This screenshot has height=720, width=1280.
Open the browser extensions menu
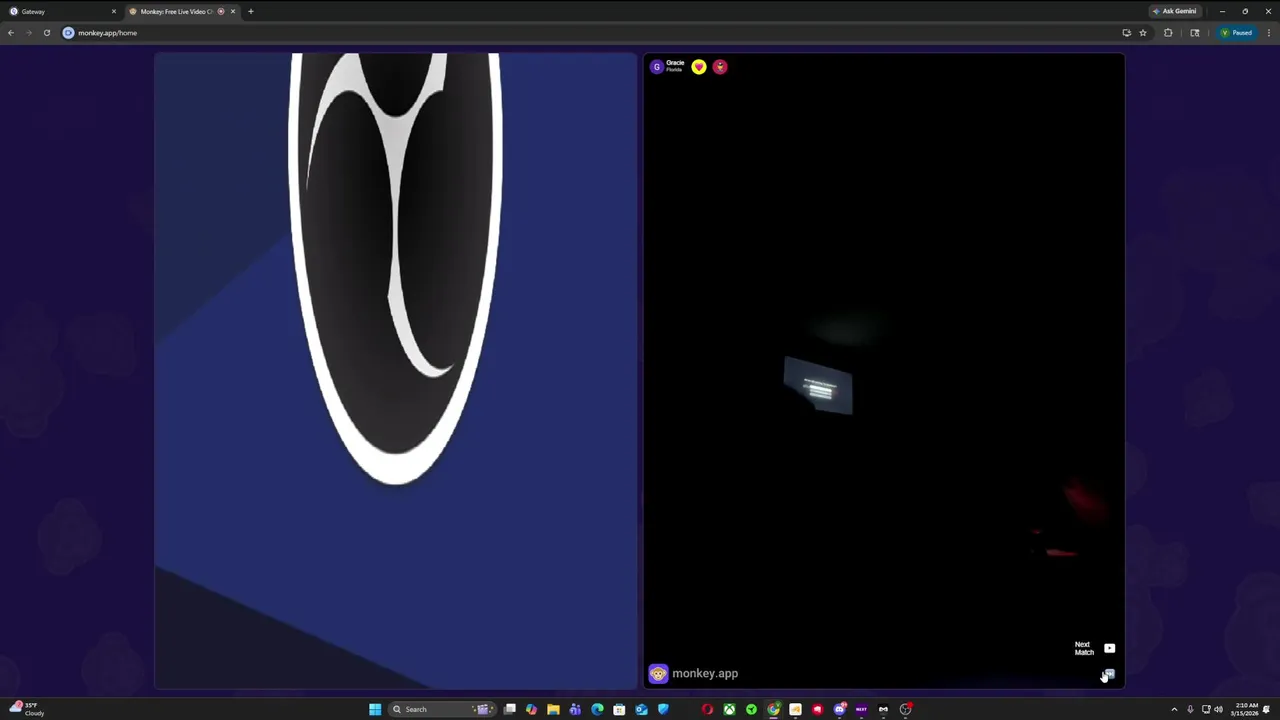point(1168,33)
